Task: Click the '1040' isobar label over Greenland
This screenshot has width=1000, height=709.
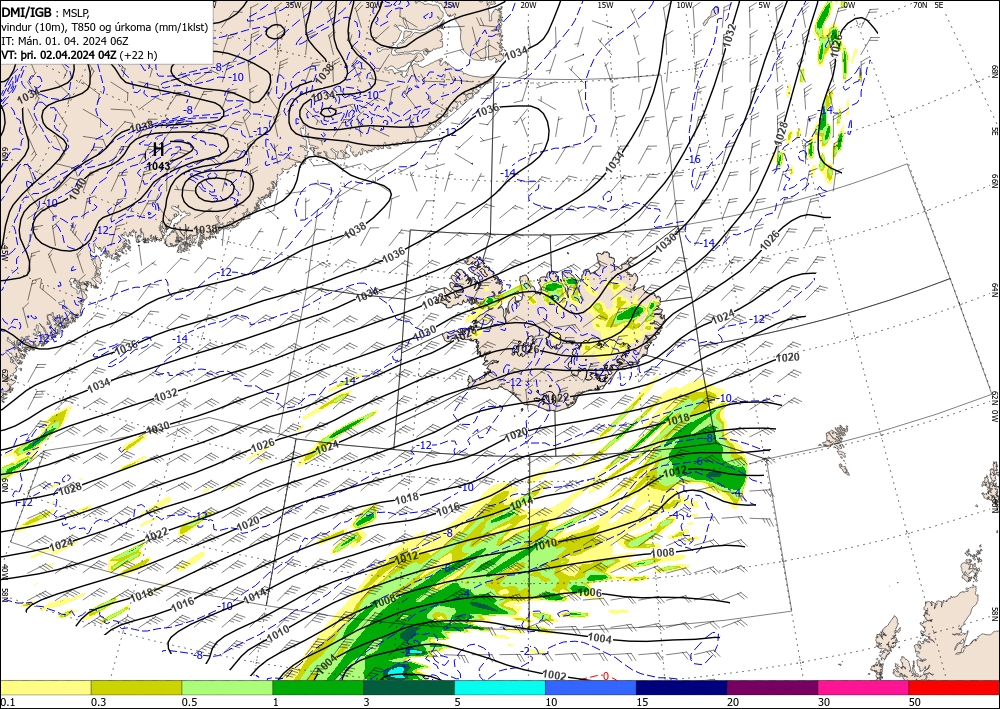Action: pyautogui.click(x=77, y=189)
